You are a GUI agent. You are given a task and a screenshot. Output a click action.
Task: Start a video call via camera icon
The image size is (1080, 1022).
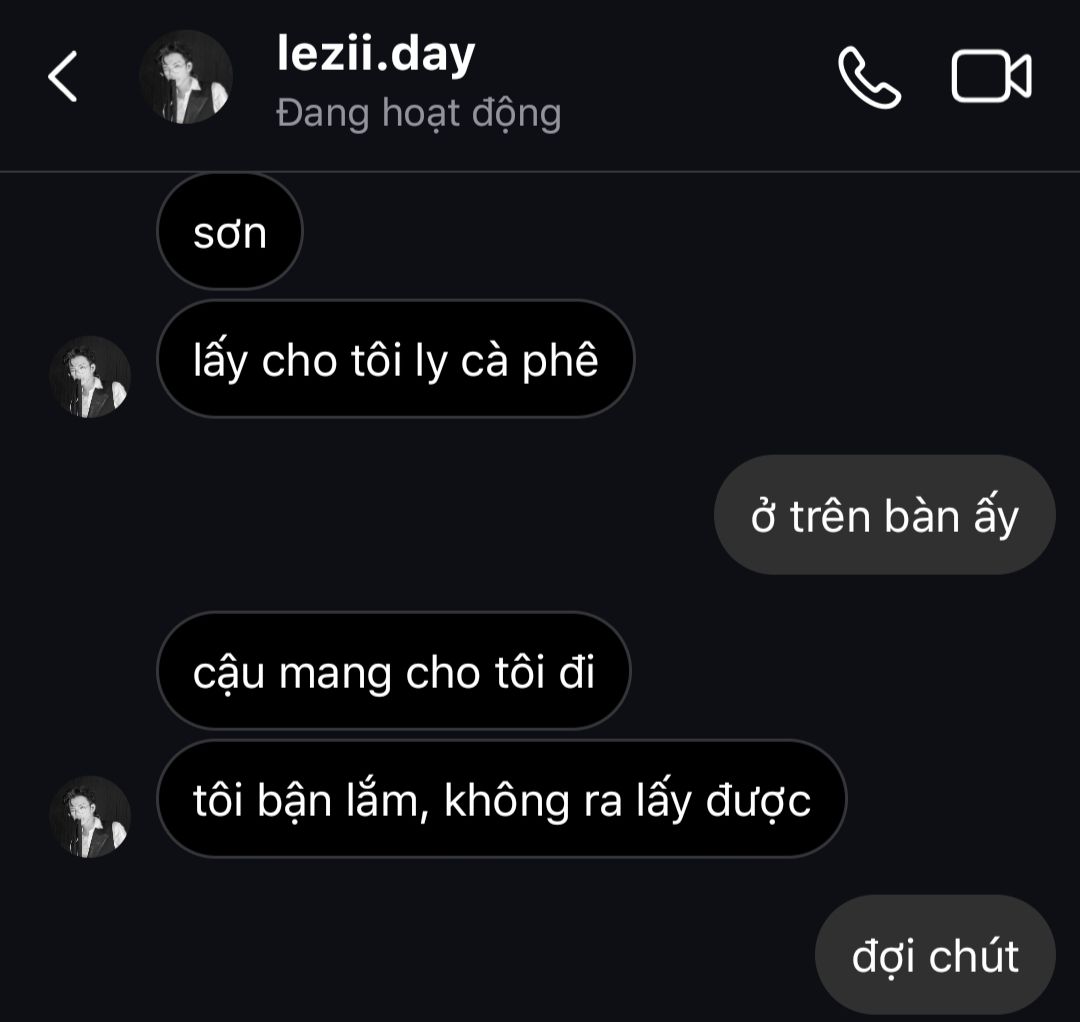pos(991,76)
